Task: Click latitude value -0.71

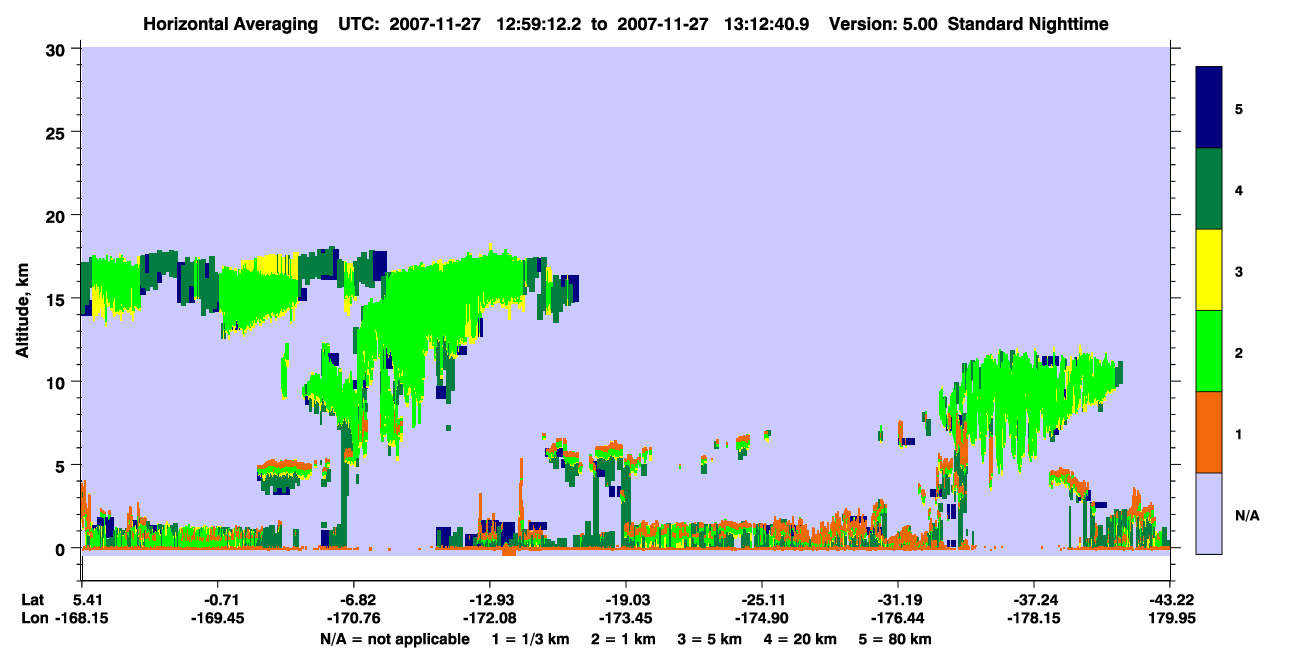Action: (x=223, y=600)
